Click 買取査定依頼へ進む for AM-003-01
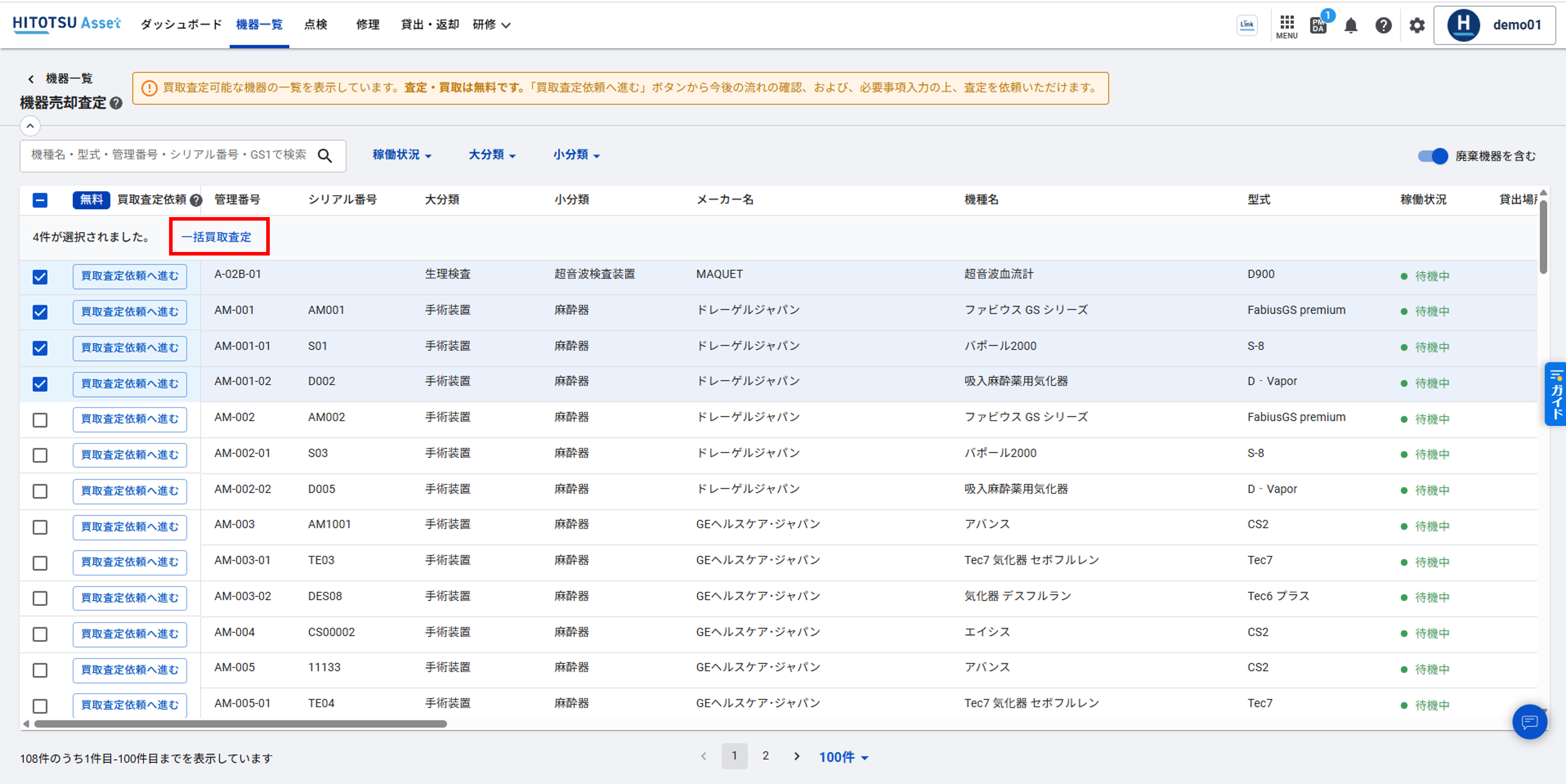Screen dimensions: 1566x784 [x=130, y=562]
